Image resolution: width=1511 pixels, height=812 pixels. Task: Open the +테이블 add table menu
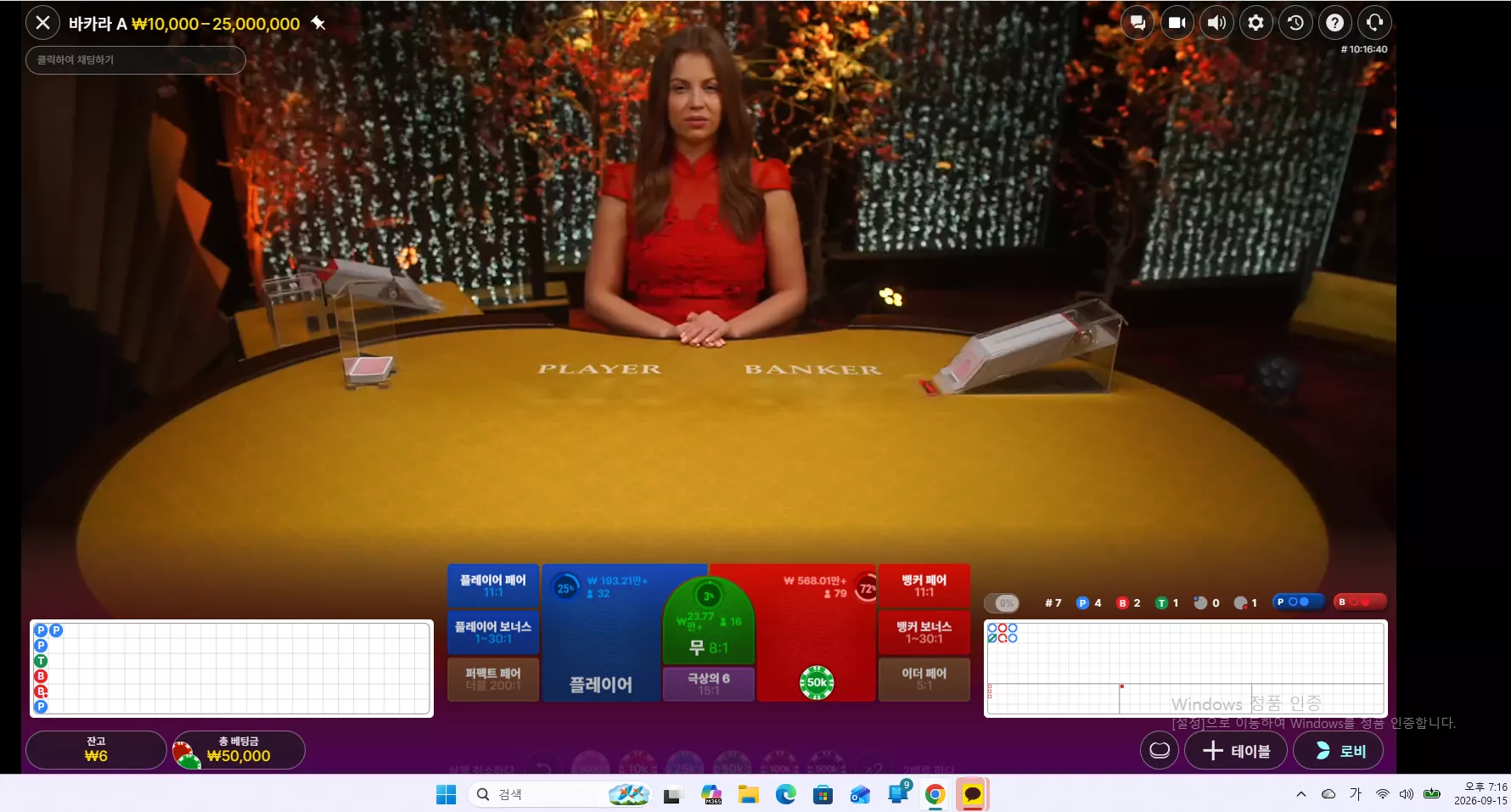click(1236, 751)
